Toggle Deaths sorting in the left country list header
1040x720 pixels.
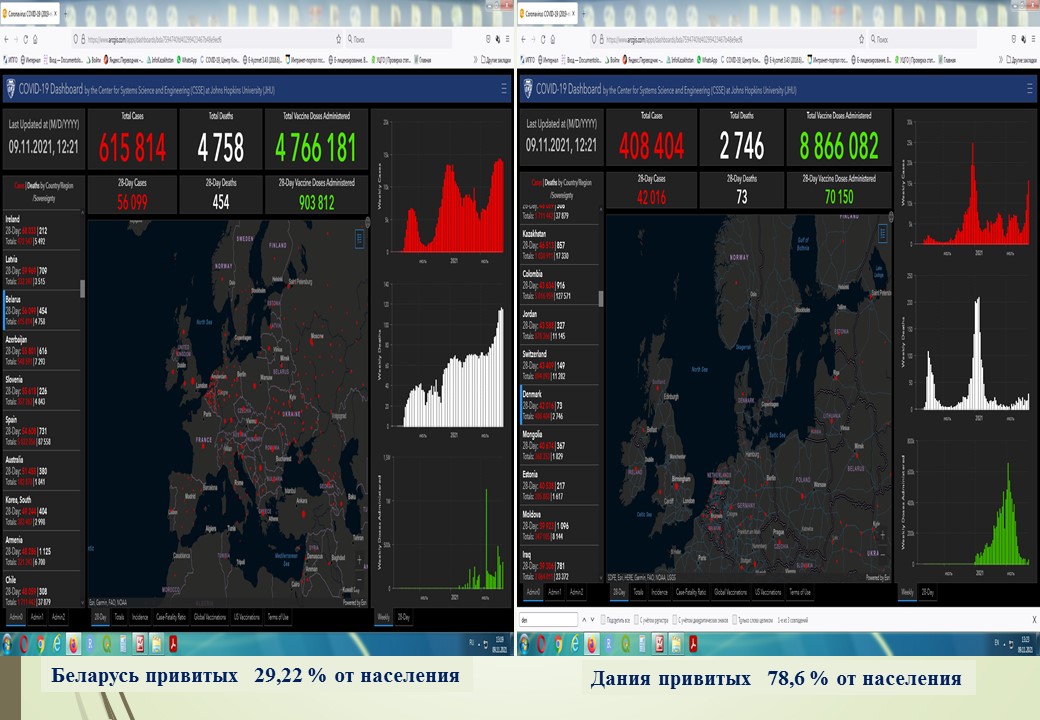coord(32,186)
